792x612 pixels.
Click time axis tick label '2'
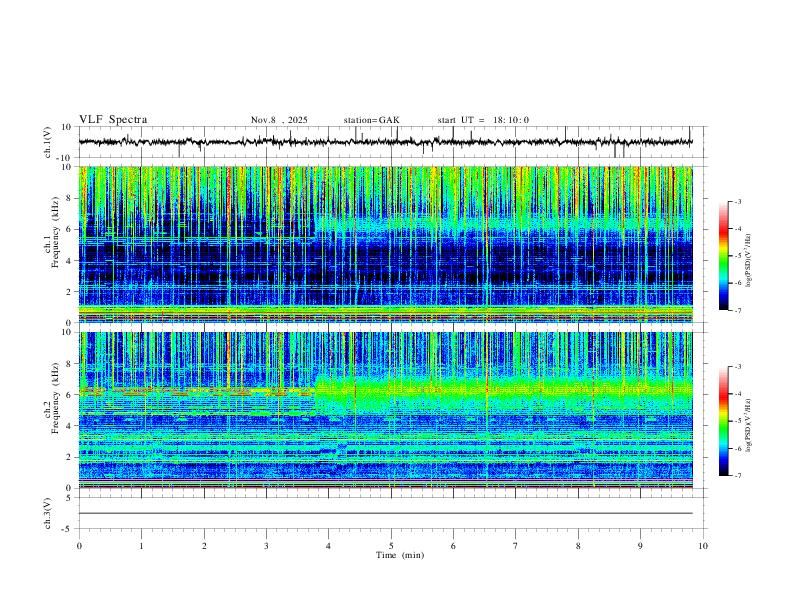(204, 546)
